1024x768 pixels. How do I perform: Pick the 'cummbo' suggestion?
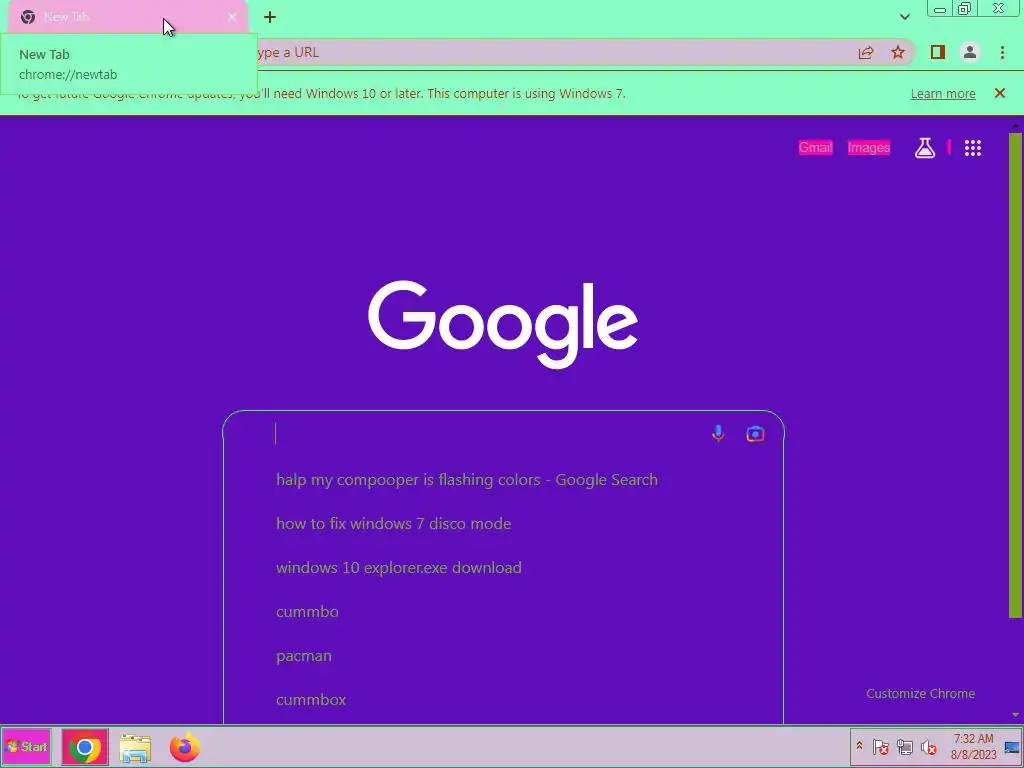point(503,612)
